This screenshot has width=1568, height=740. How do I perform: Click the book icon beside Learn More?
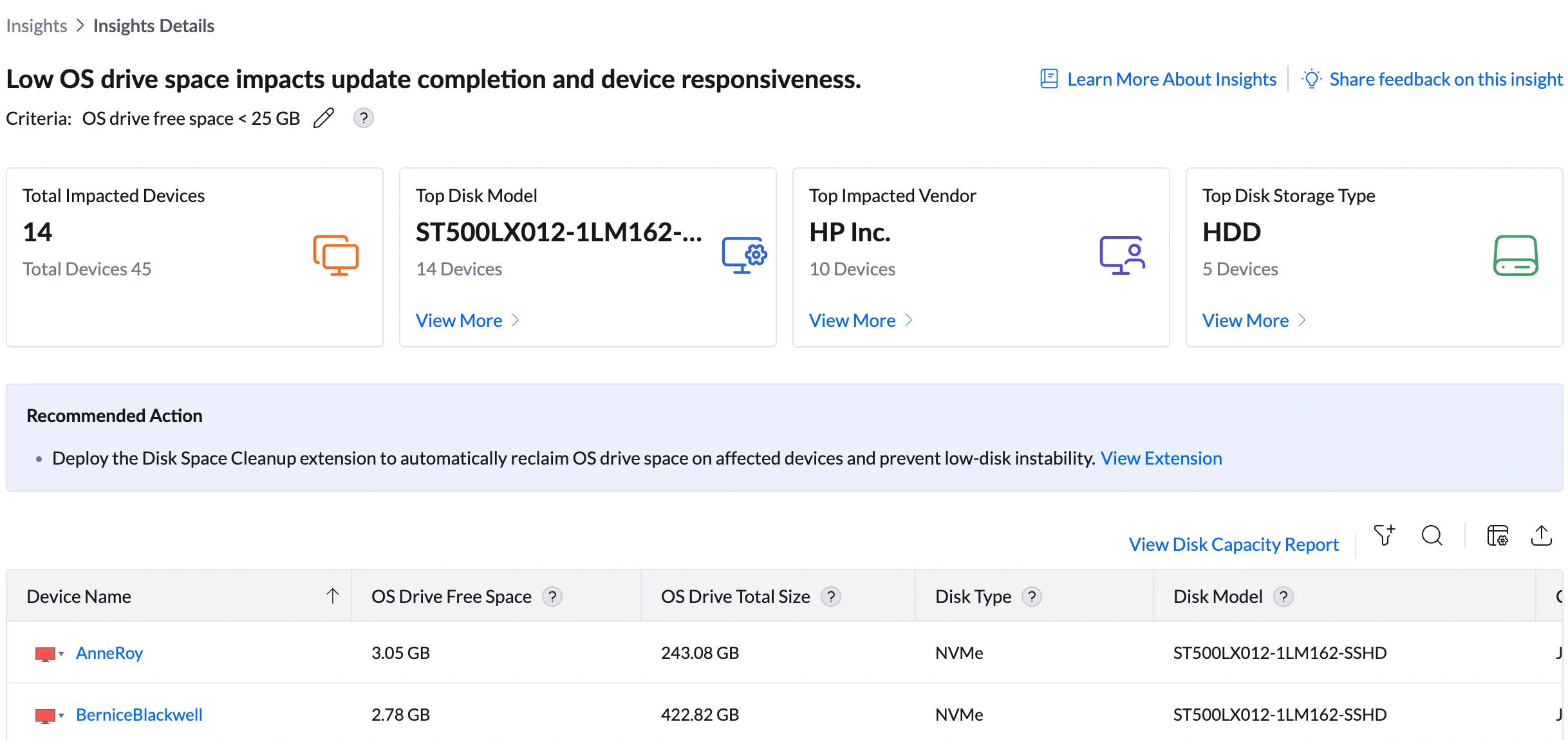[1049, 79]
